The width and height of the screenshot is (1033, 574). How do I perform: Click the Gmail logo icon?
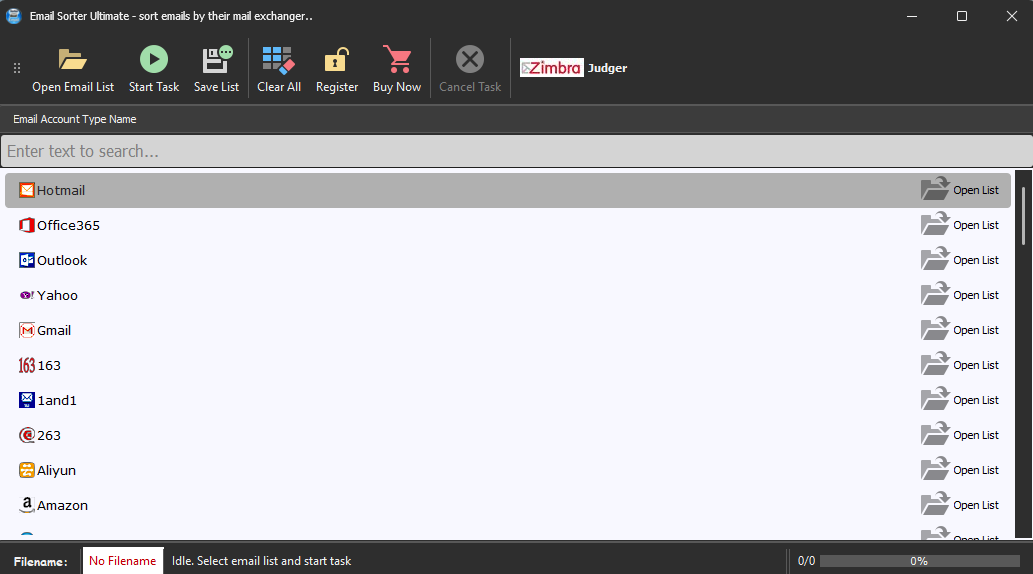click(x=26, y=330)
